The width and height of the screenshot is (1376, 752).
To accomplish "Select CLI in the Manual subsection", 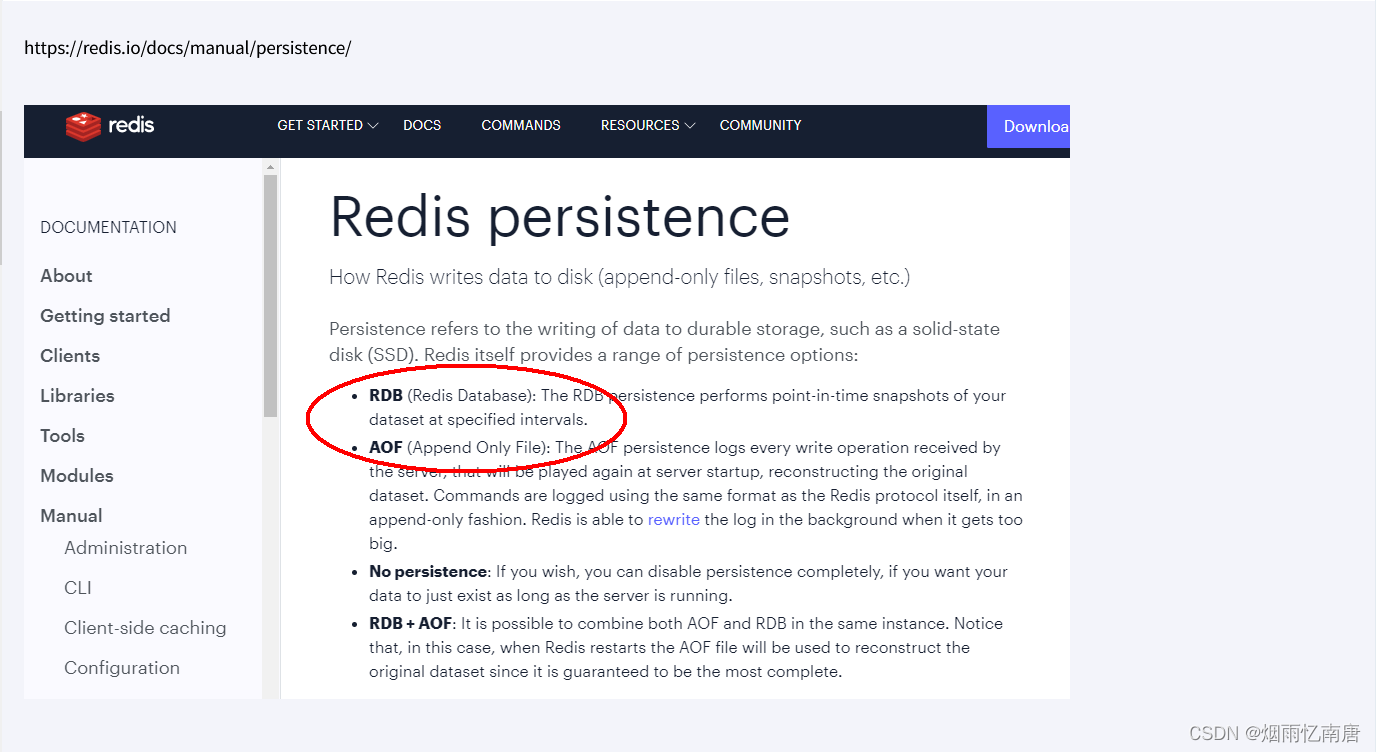I will click(77, 588).
